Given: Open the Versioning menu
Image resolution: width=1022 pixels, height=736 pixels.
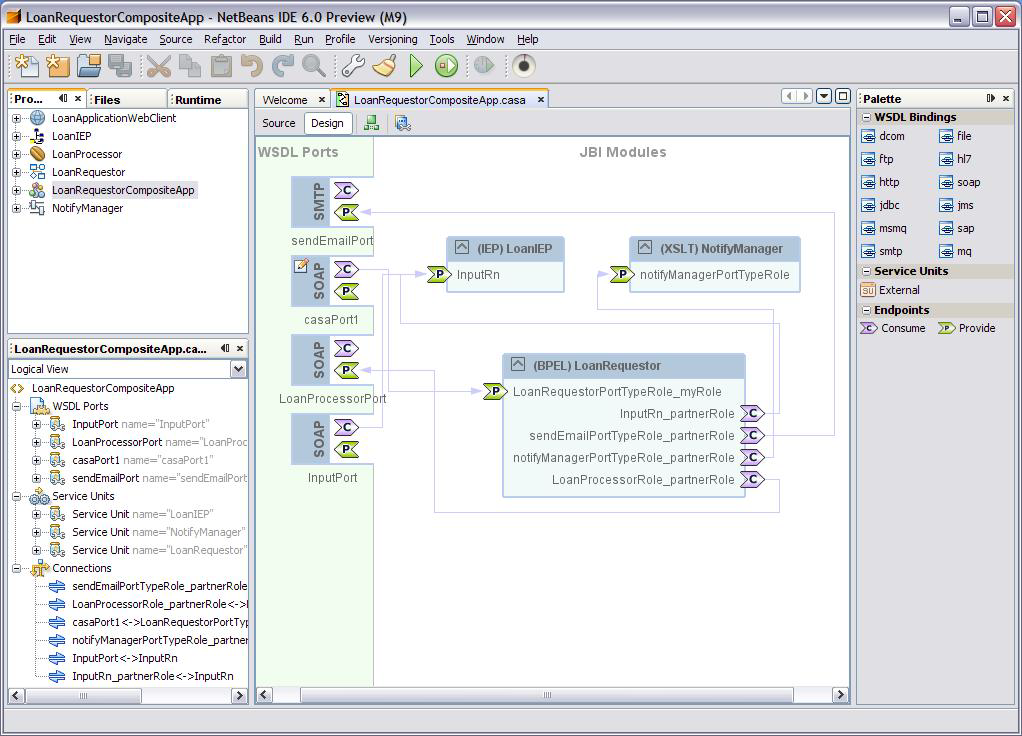Looking at the screenshot, I should 392,39.
